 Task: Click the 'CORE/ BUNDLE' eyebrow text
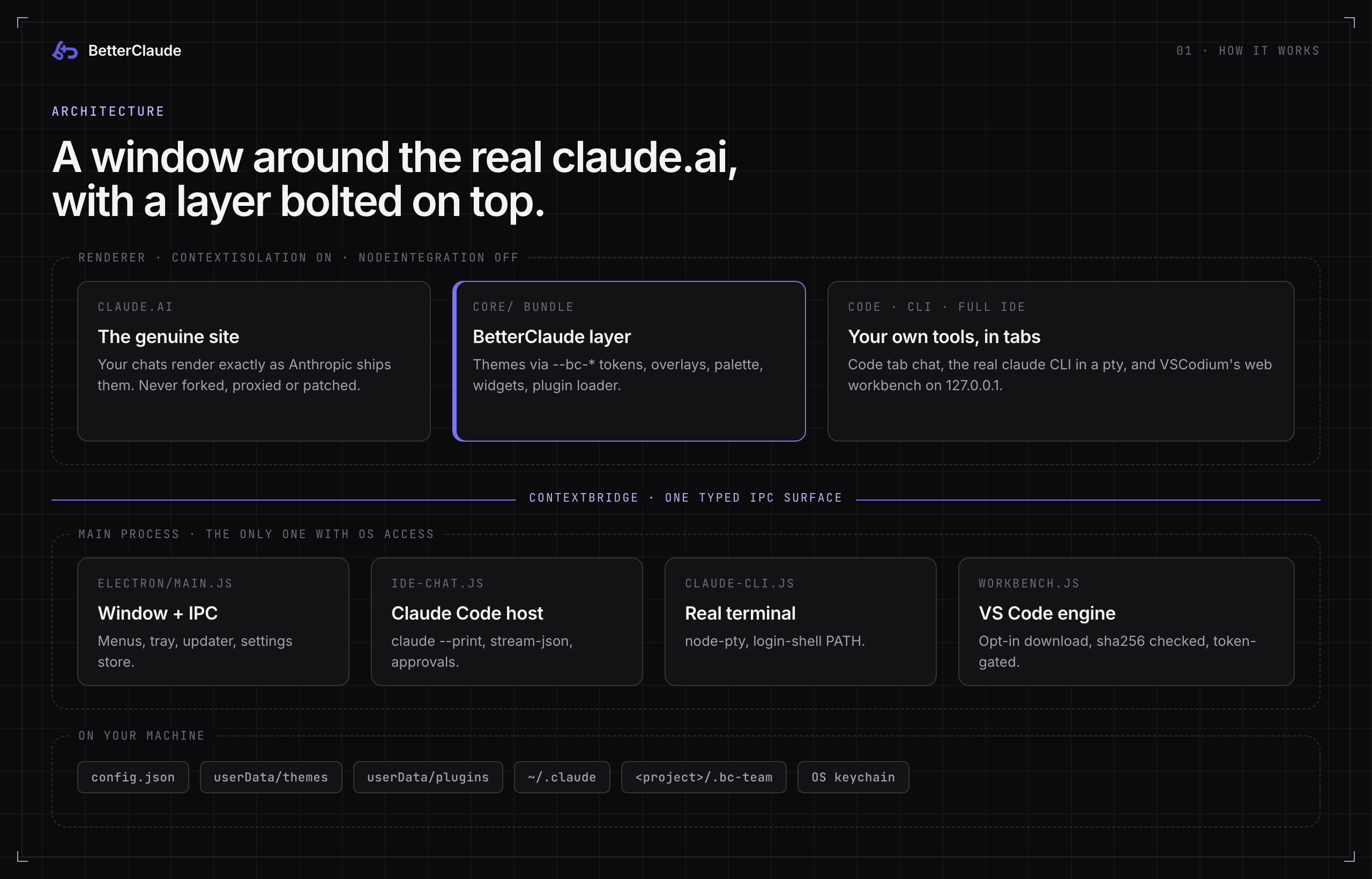524,307
